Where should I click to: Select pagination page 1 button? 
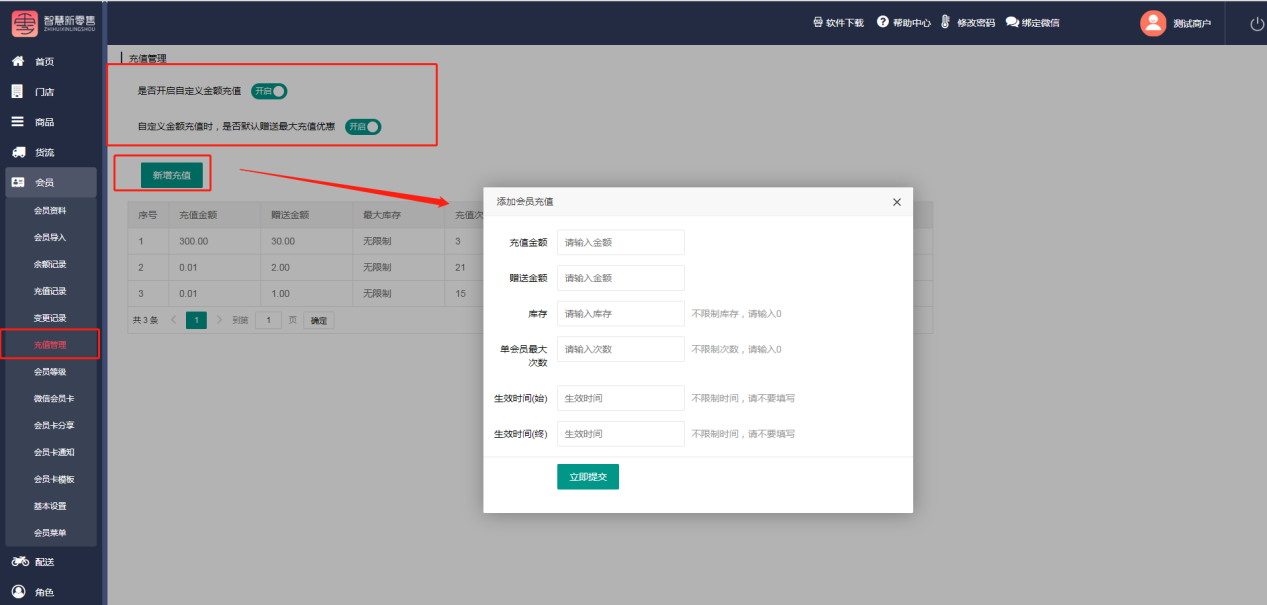tap(197, 321)
